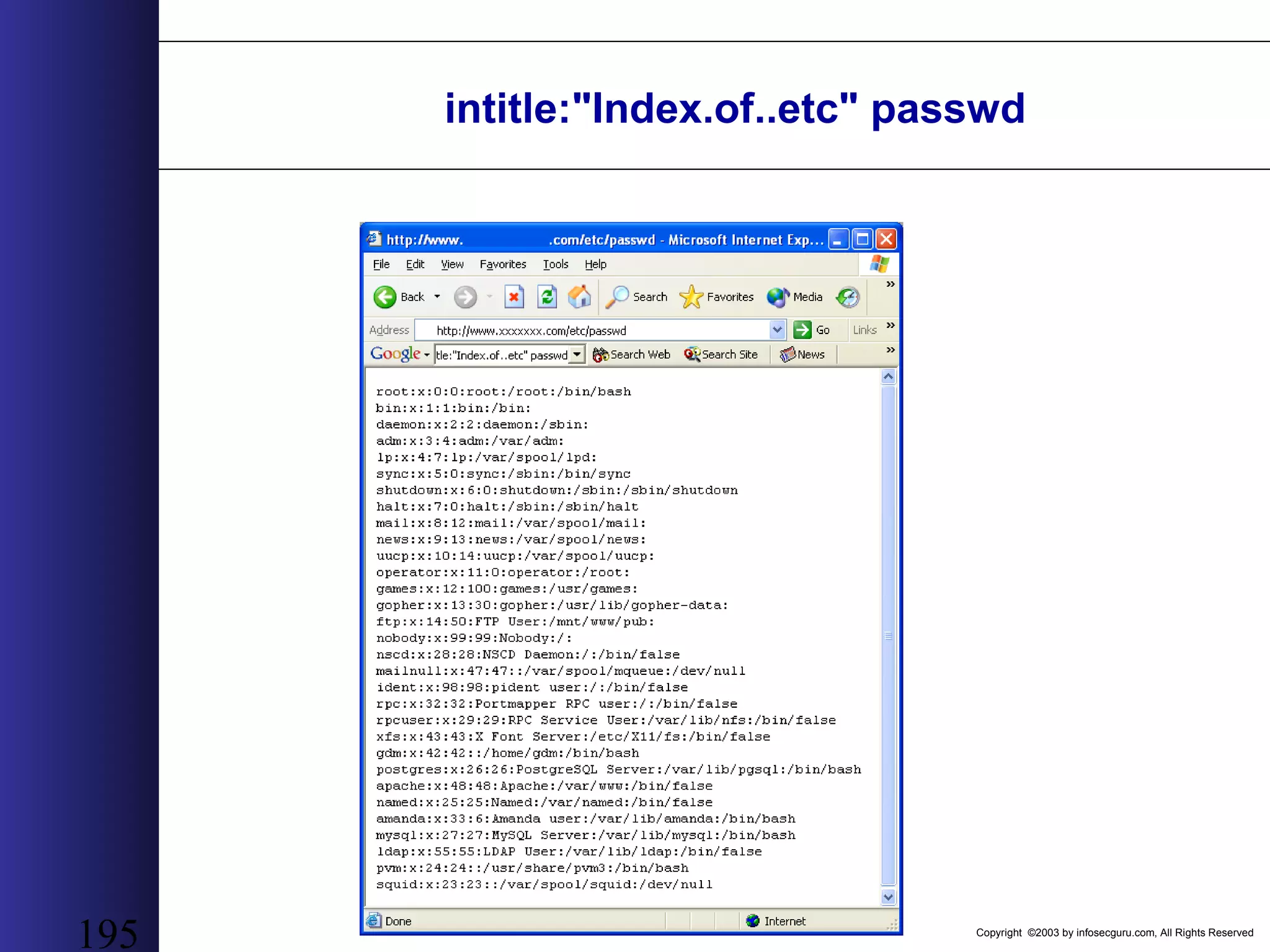Click the line starting 'mysql:x:27:27'

click(x=586, y=835)
